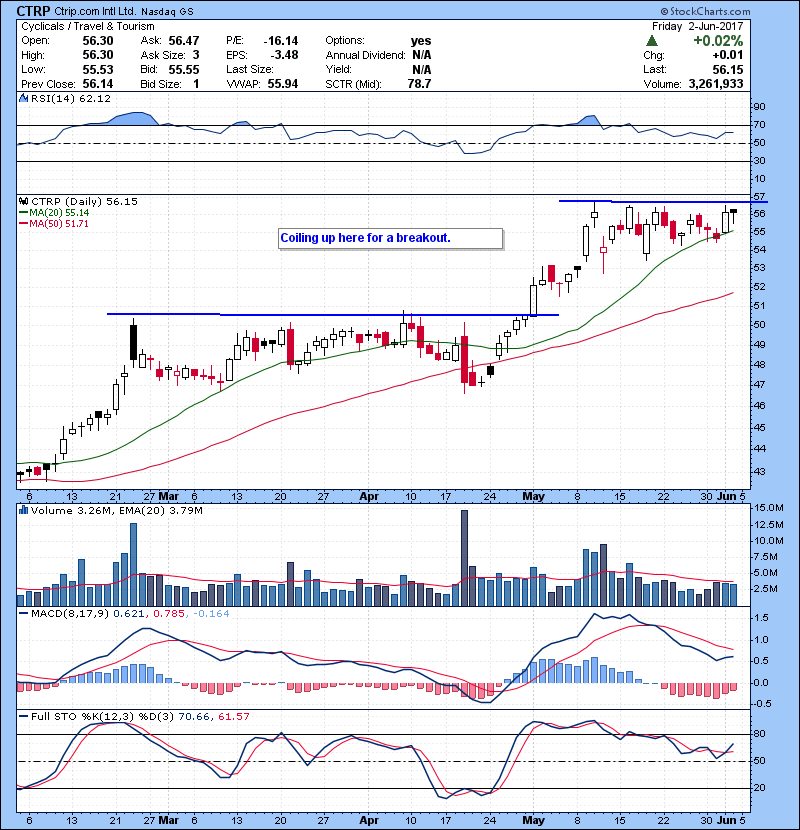Click the RSI(14) indicator panel icon
This screenshot has width=800, height=830.
pyautogui.click(x=23, y=98)
